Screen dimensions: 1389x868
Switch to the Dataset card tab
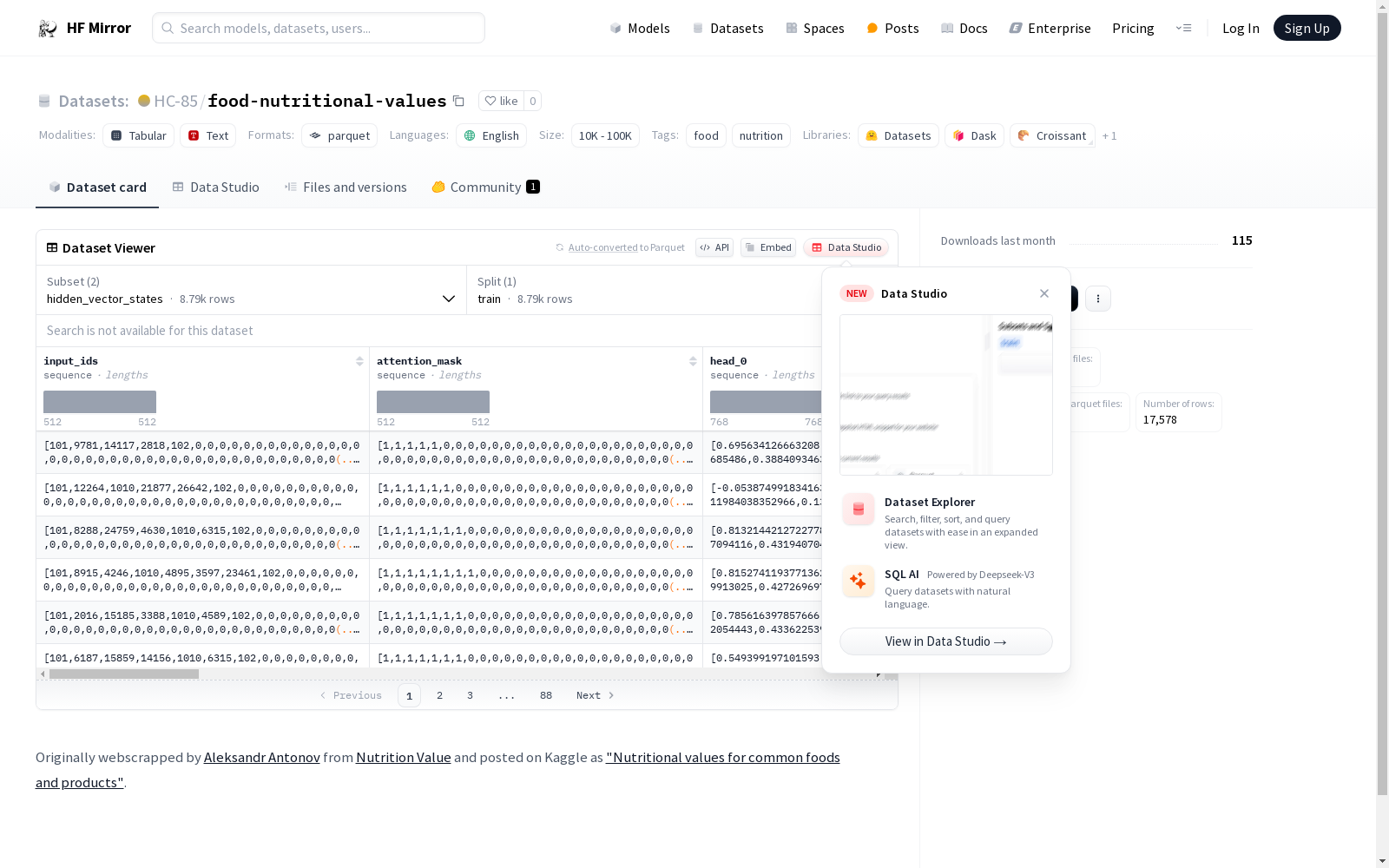click(x=97, y=187)
